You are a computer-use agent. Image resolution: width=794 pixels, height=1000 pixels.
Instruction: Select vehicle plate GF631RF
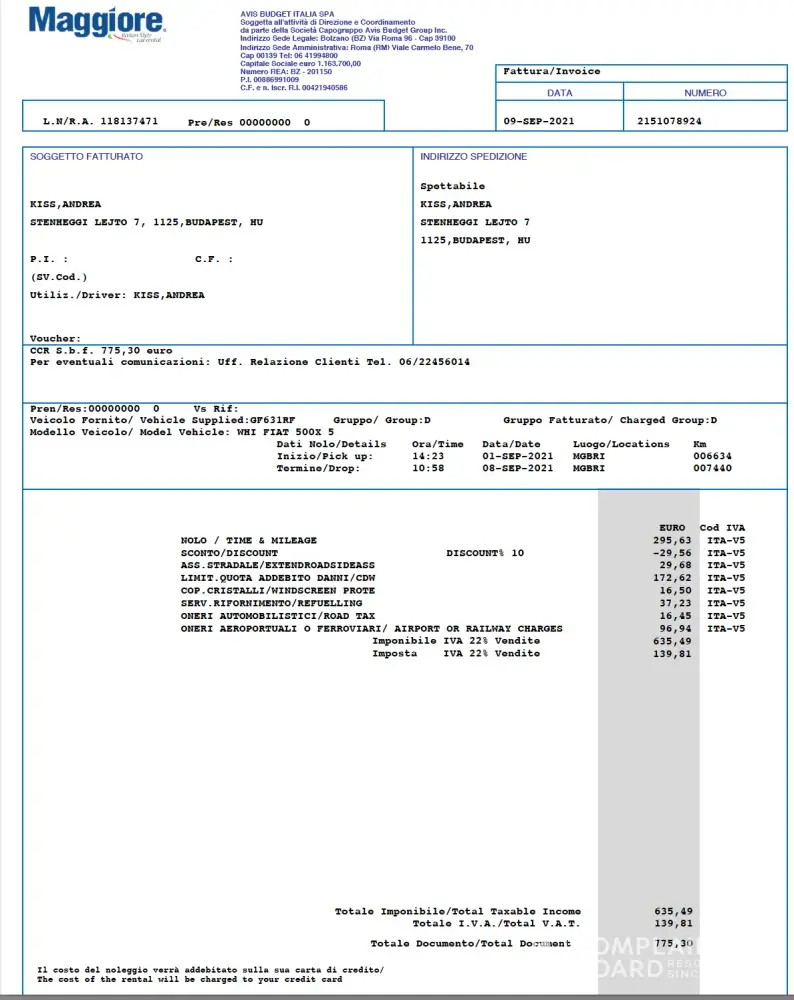click(x=272, y=421)
